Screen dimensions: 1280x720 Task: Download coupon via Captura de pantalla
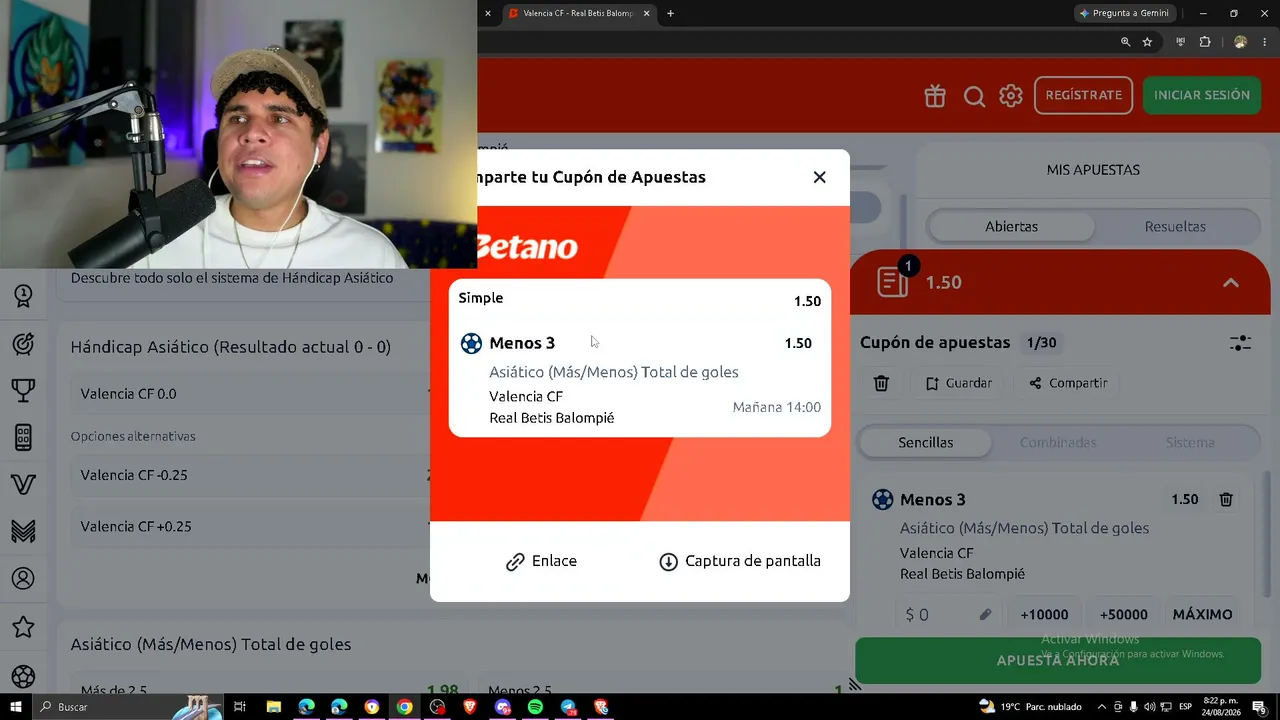click(x=740, y=561)
